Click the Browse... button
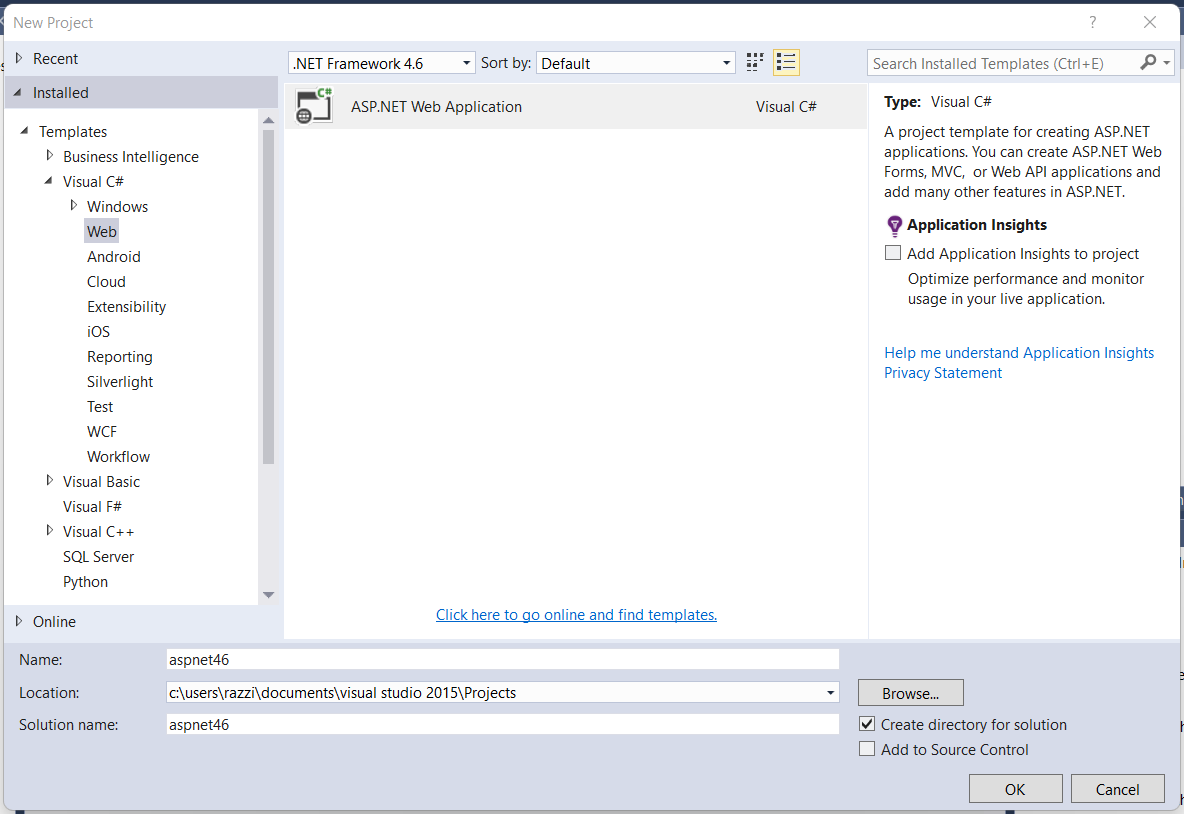Screen dimensions: 1184x814 911,692
